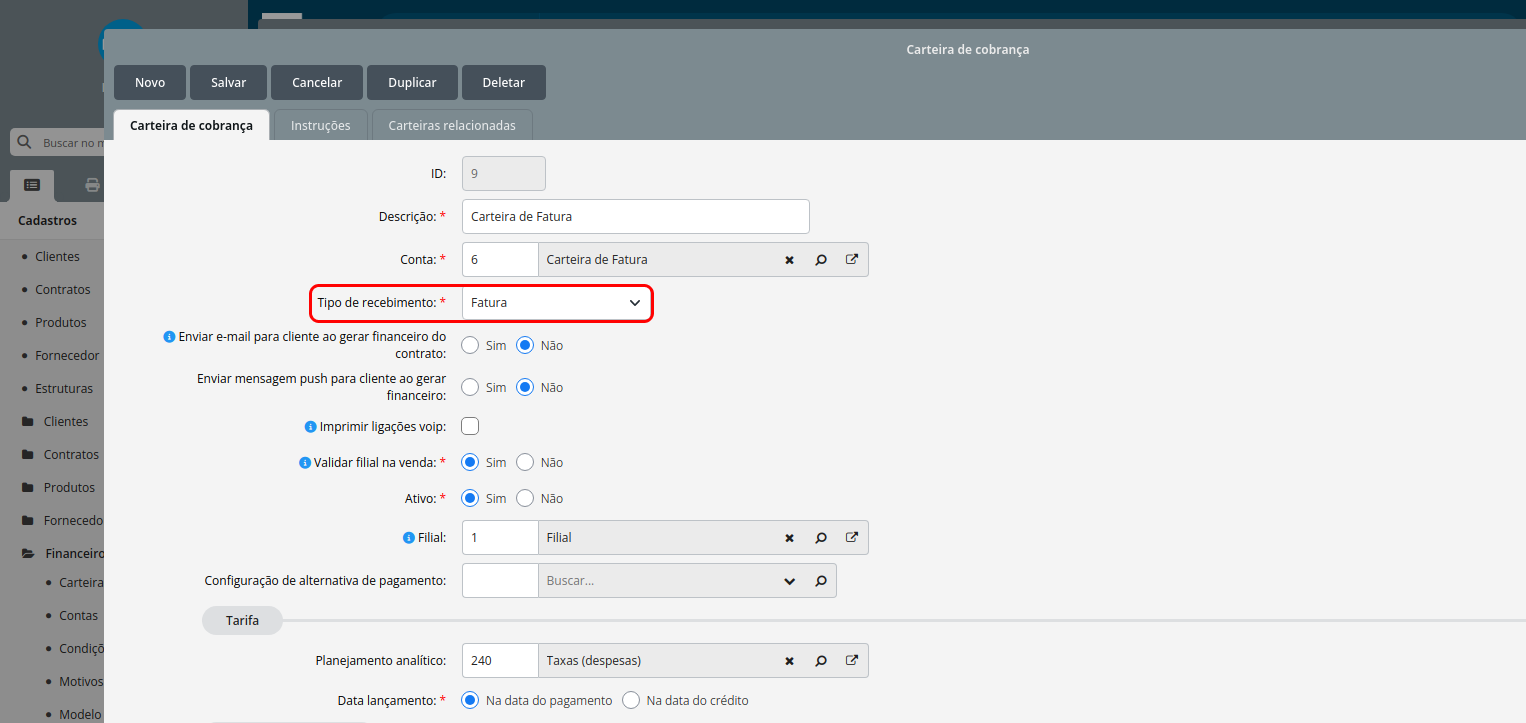Select Não for Ativo
The height and width of the screenshot is (723, 1526).
[x=526, y=498]
